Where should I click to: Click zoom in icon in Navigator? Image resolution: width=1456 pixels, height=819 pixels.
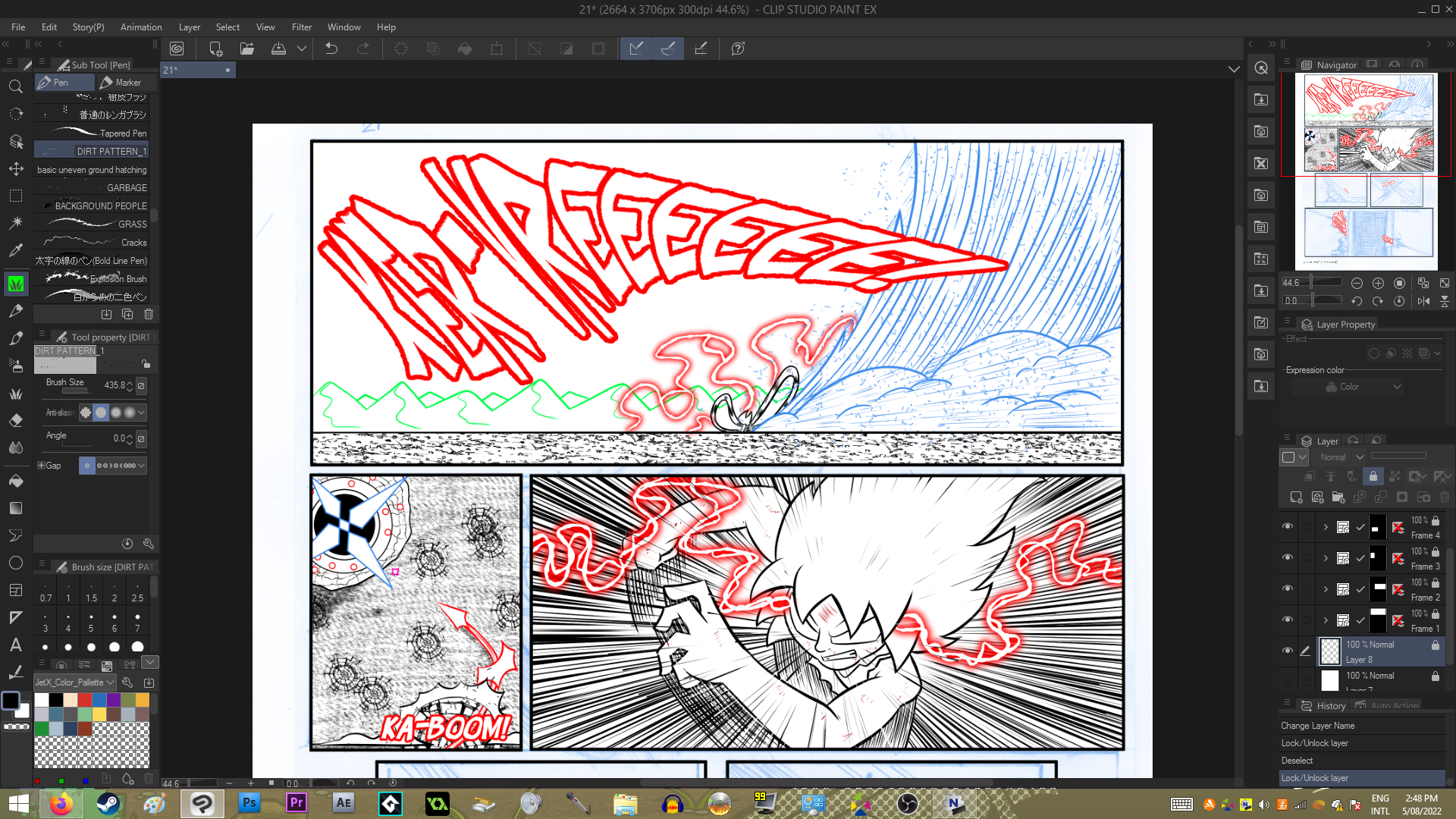pos(1378,283)
